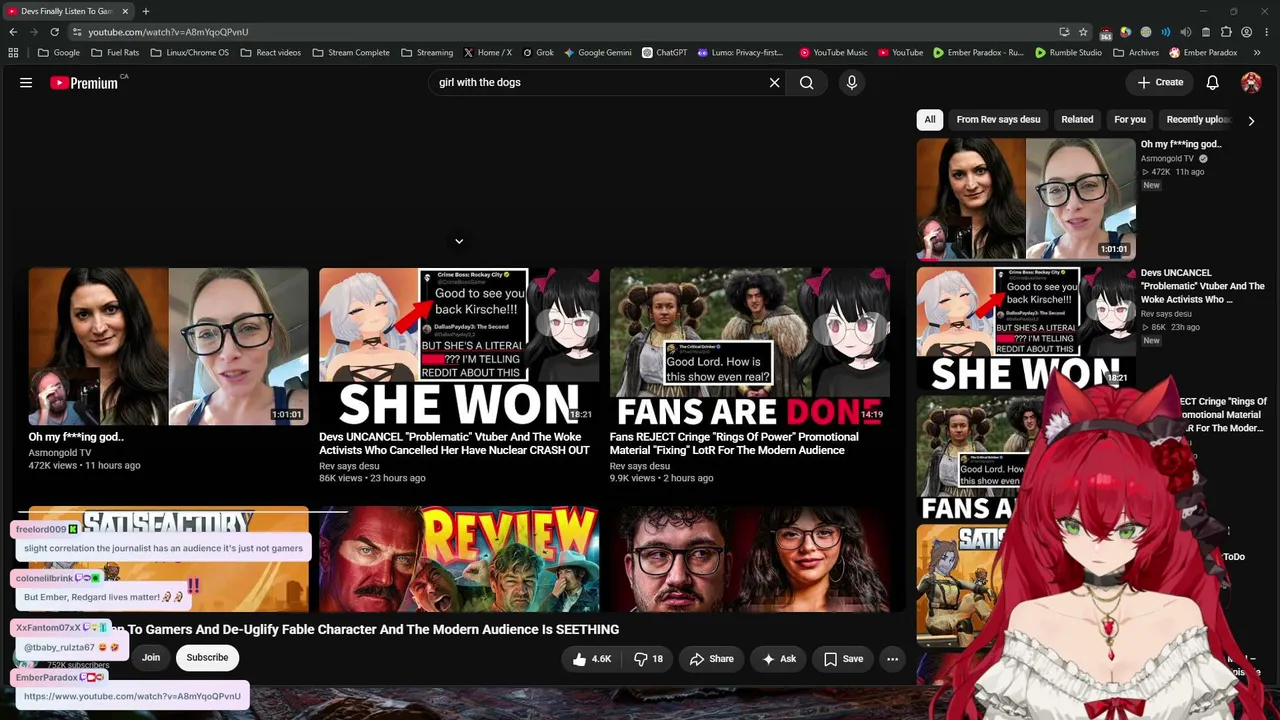Select the 'Recently uploaded' chip
The width and height of the screenshot is (1280, 720).
[x=1198, y=120]
